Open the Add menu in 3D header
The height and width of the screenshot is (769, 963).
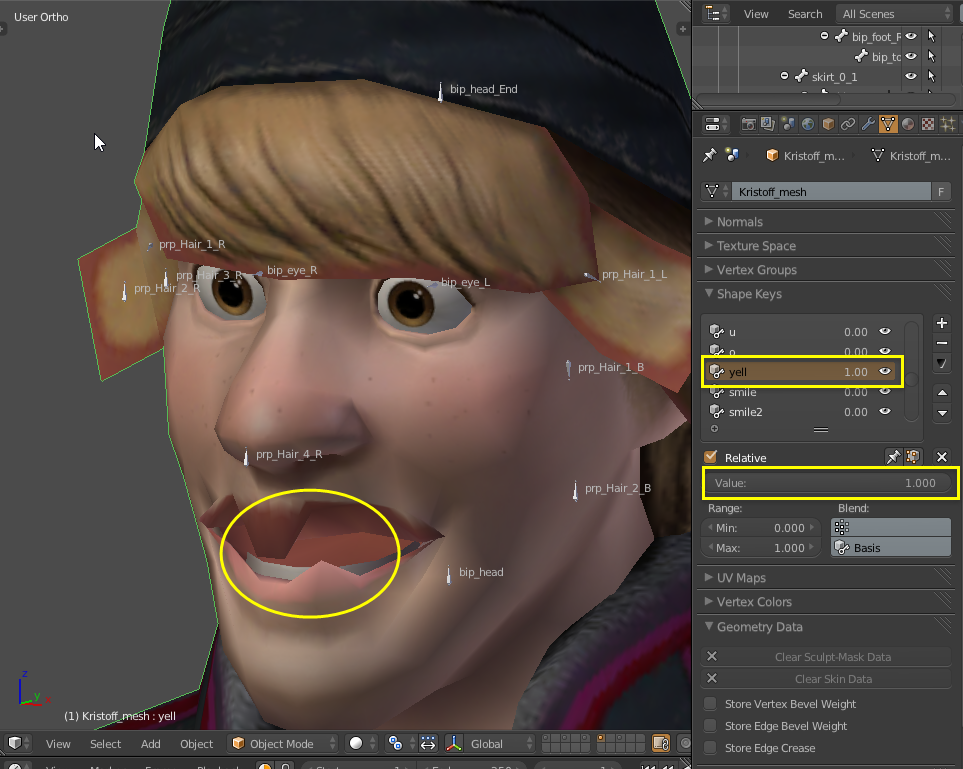pyautogui.click(x=150, y=744)
